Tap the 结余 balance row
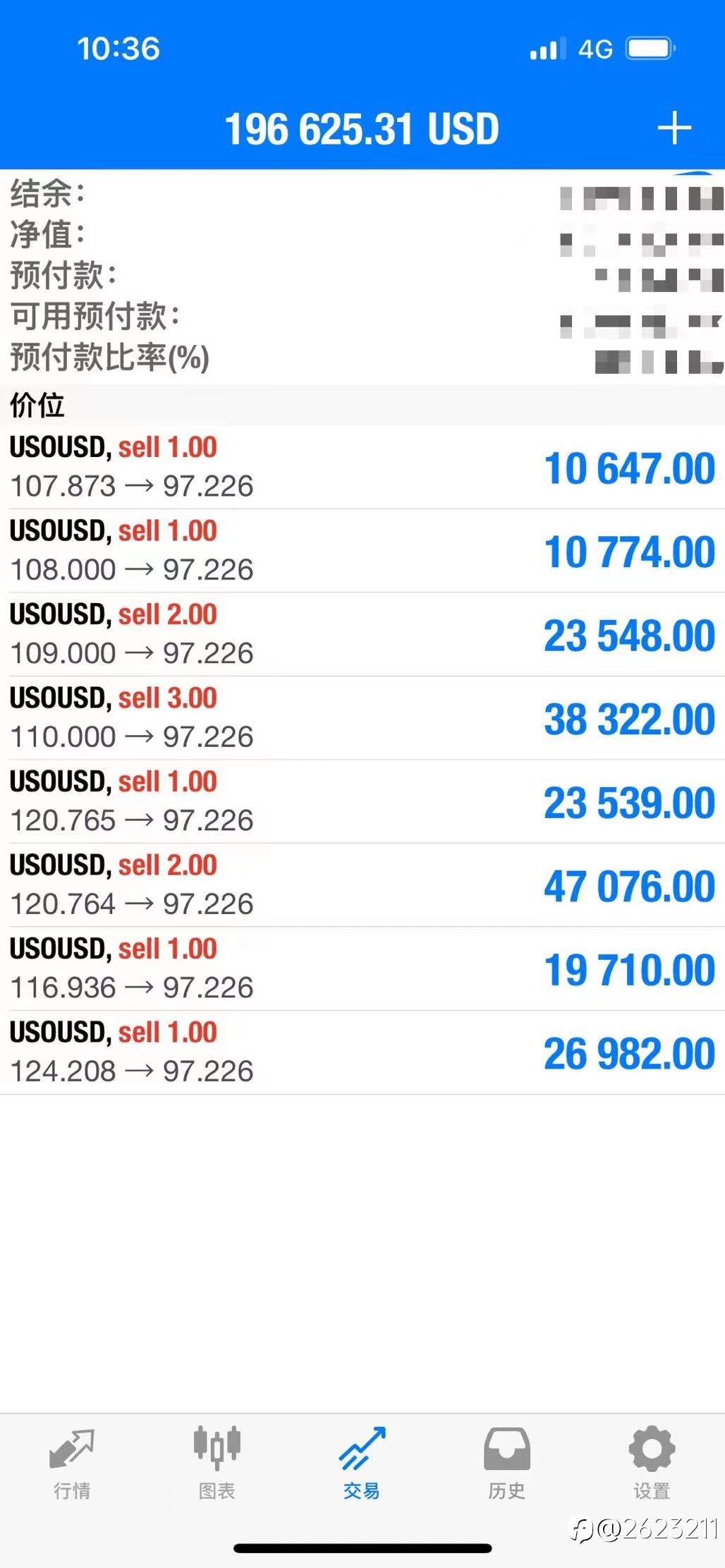Screen dimensions: 725x1568 point(362,193)
